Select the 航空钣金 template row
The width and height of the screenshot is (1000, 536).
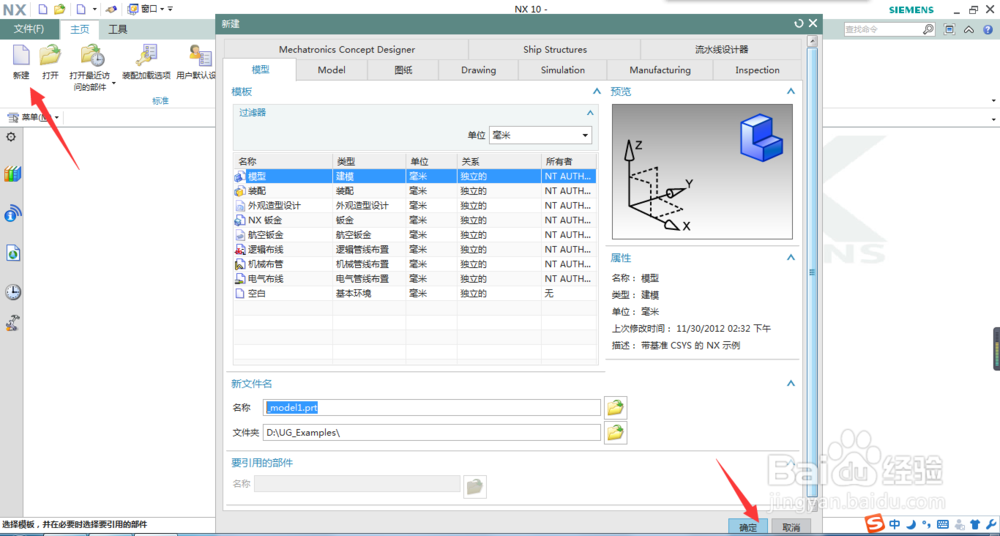[415, 235]
